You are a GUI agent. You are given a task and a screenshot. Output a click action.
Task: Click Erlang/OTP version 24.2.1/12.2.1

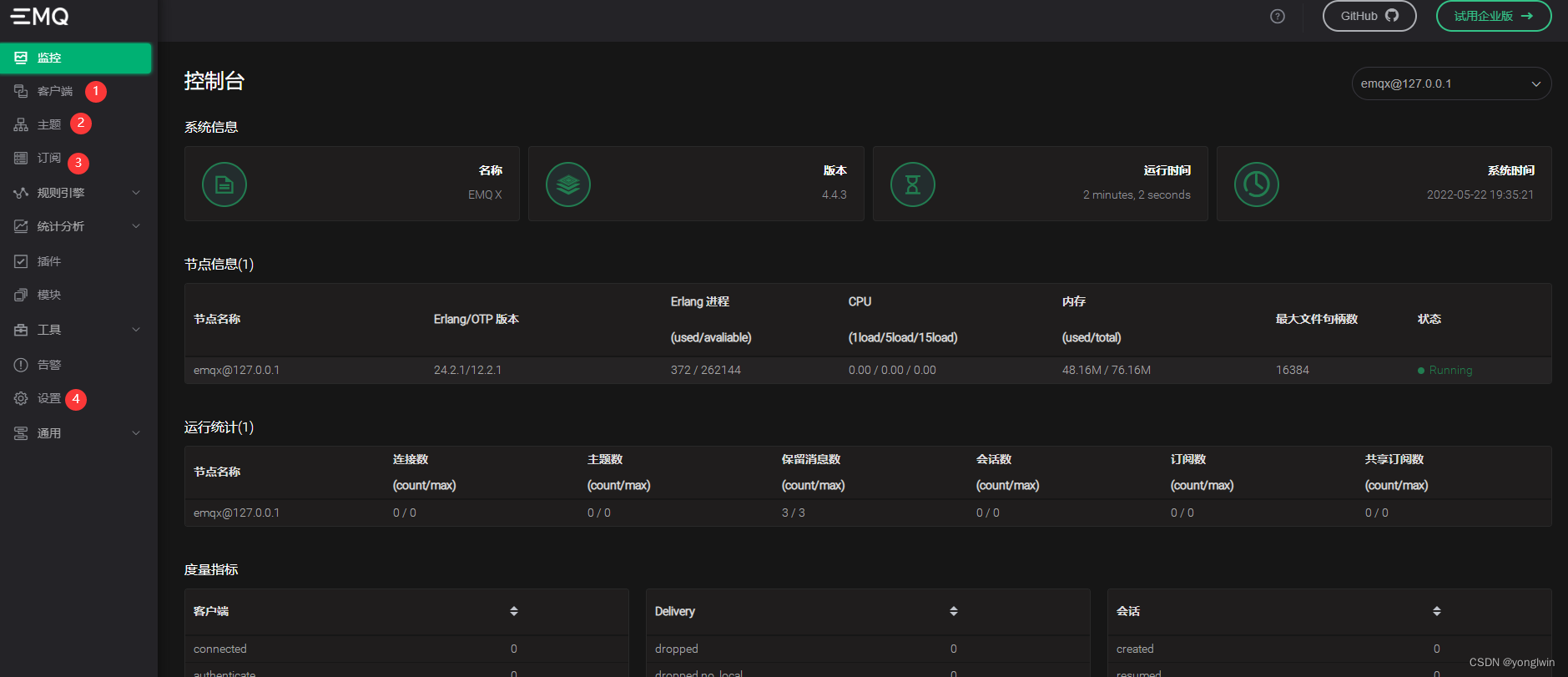click(x=468, y=370)
